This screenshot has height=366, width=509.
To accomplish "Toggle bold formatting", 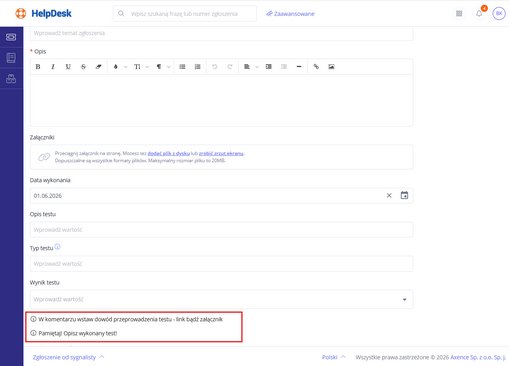I will tap(38, 67).
